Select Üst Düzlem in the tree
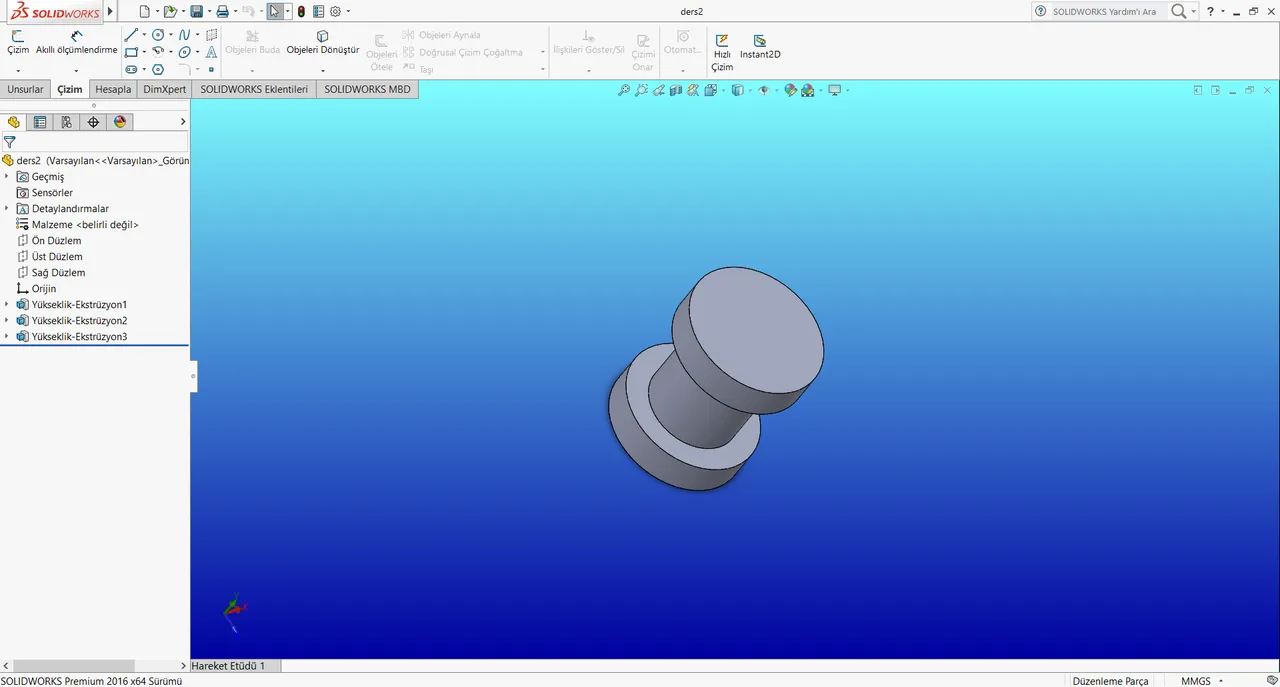 pyautogui.click(x=57, y=256)
